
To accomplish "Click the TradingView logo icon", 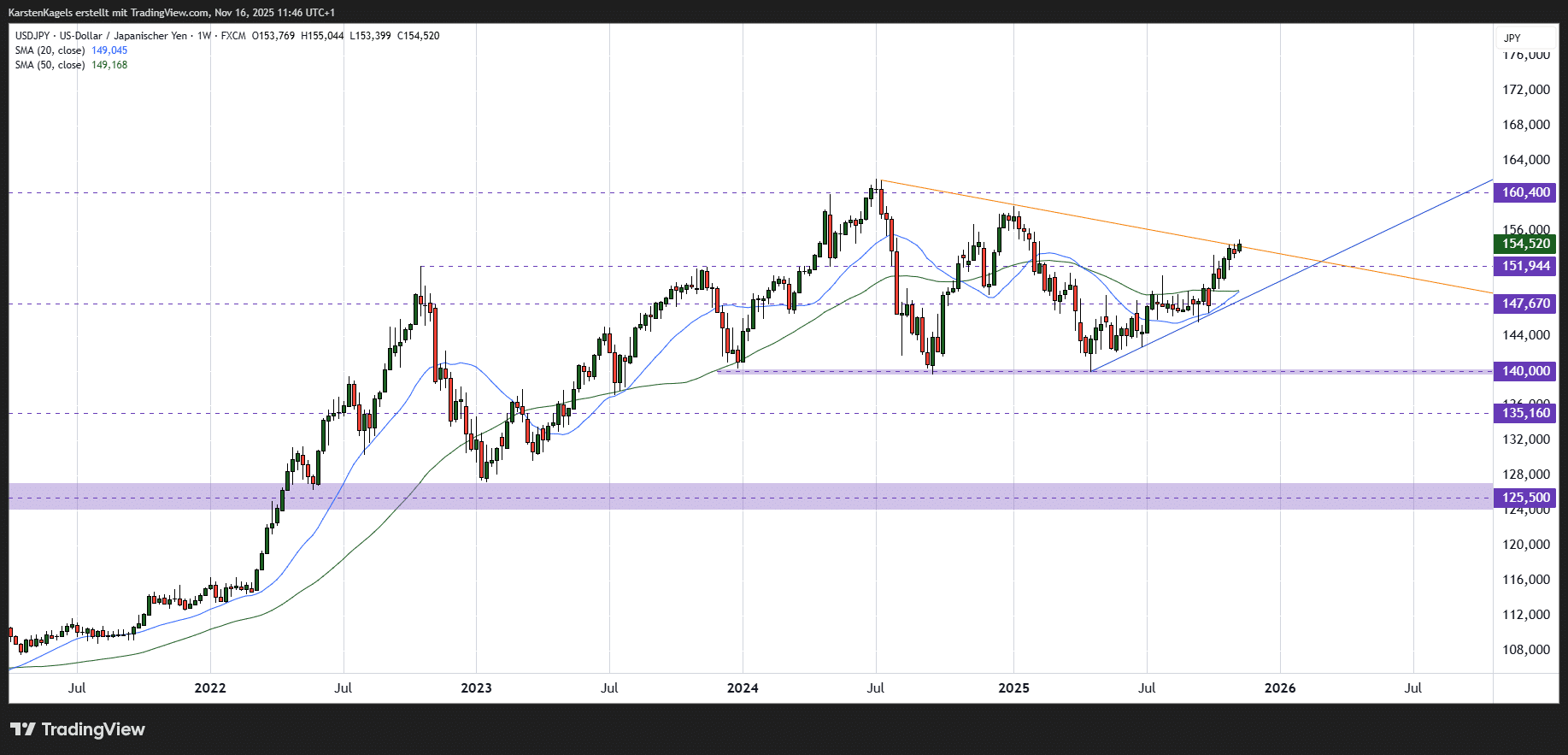I will pyautogui.click(x=23, y=729).
